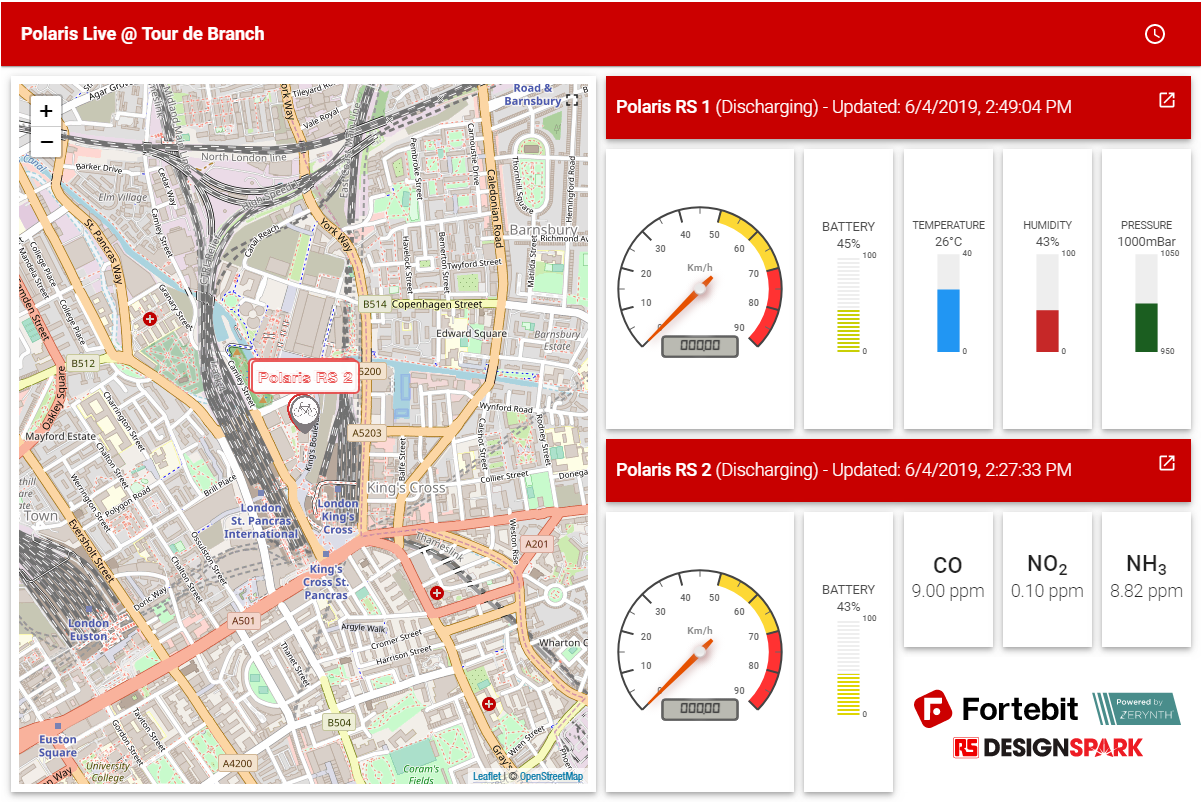Click Polaris RS 1 odometer display
1202x812 pixels.
pyautogui.click(x=699, y=346)
